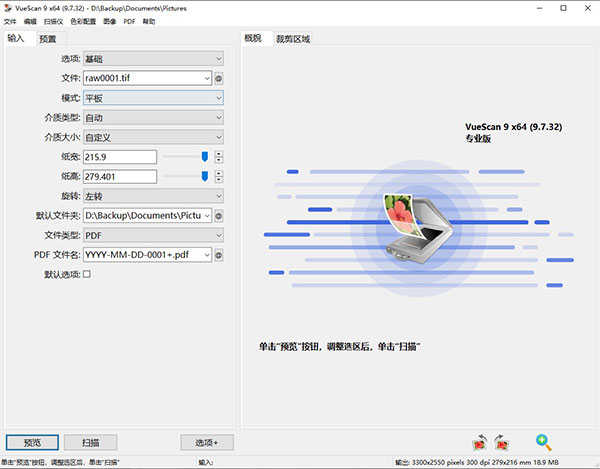Open the 介质大小 dropdown showing 自定义
The height and width of the screenshot is (469, 600).
point(153,137)
